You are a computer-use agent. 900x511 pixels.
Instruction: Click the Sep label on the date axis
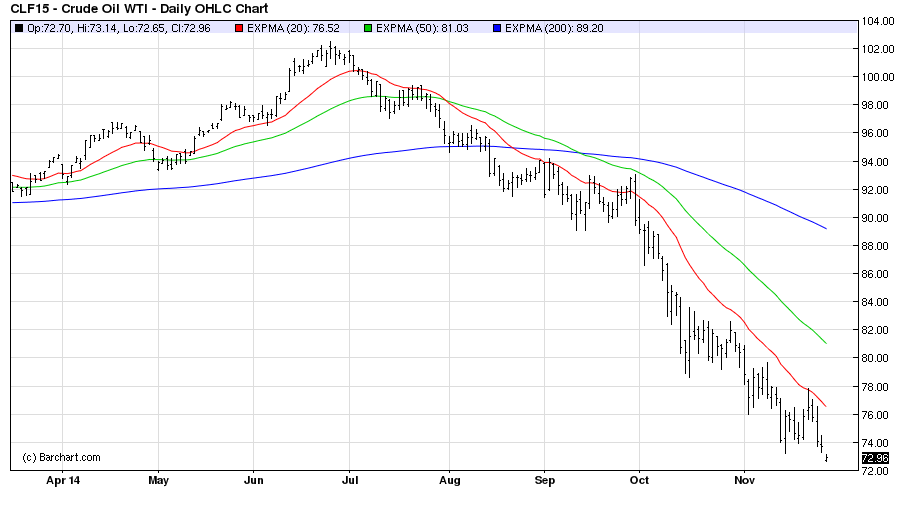544,480
